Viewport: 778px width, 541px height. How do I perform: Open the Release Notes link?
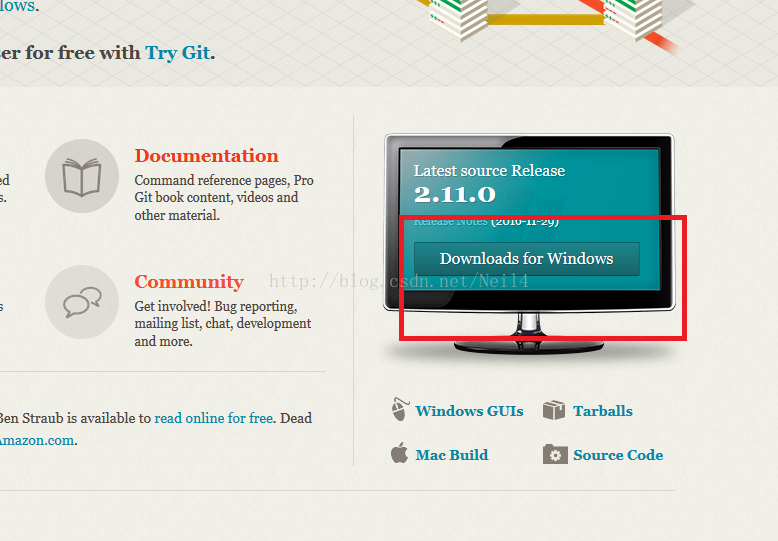pos(451,221)
